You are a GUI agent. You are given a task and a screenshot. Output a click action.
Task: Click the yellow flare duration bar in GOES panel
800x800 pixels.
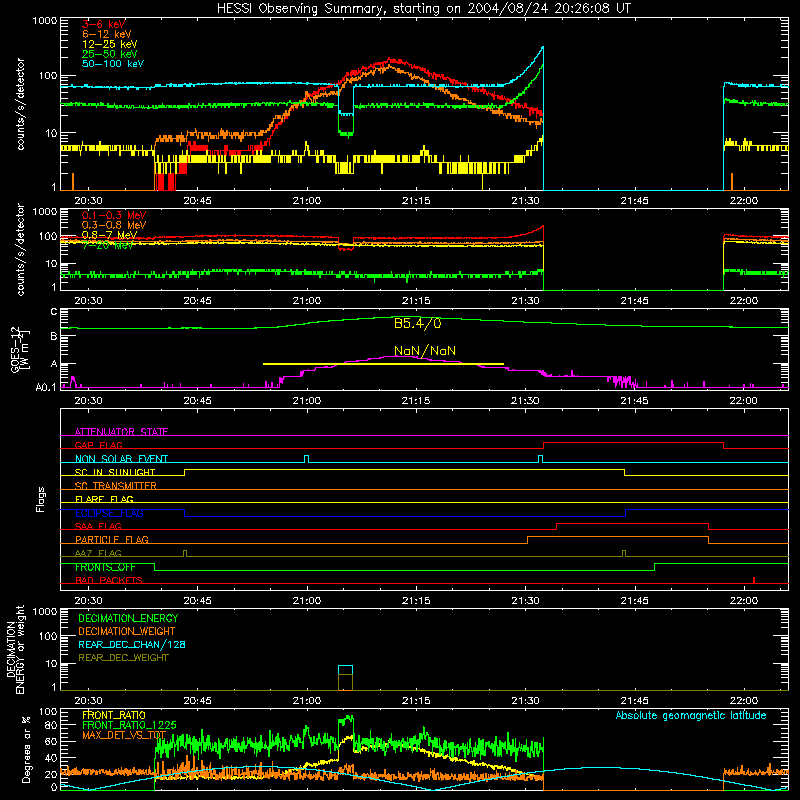tap(383, 364)
